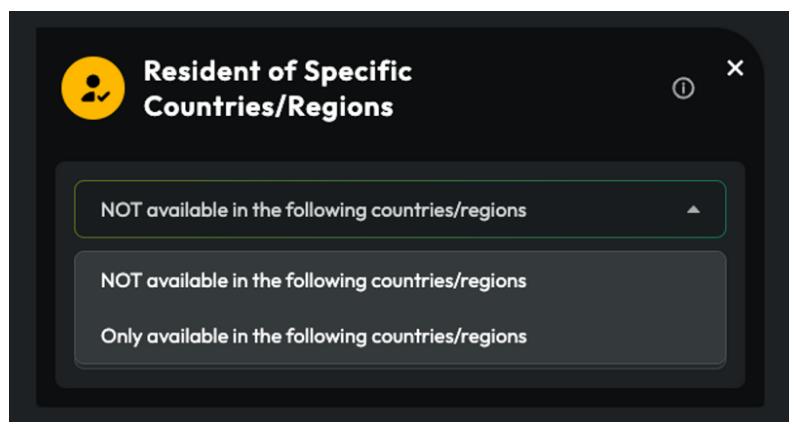Viewport: 798px width, 428px height.
Task: Pick the "NOT available" list entry
Action: click(313, 281)
